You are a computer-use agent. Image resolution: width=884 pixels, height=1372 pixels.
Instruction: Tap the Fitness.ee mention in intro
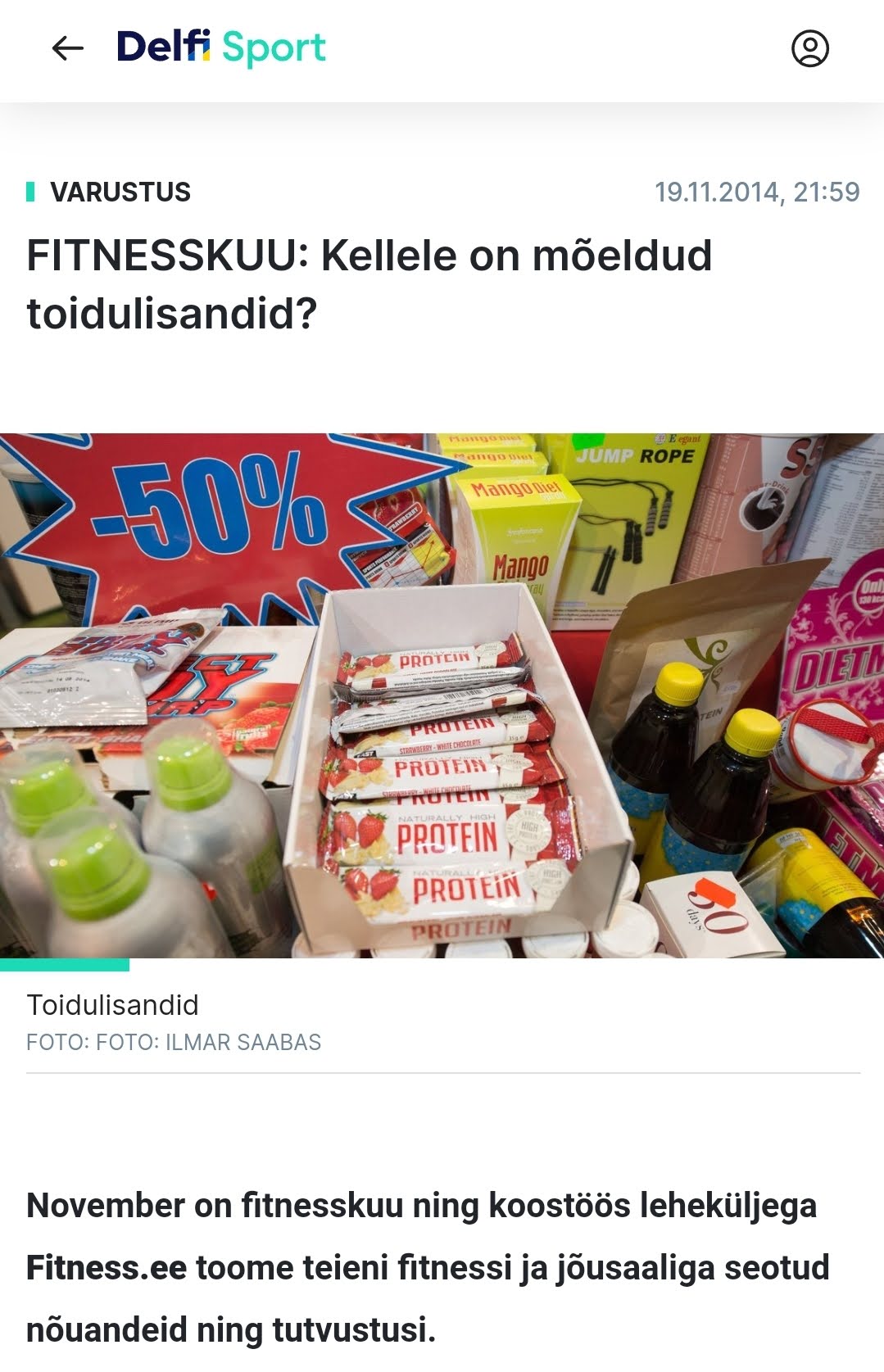[x=107, y=1267]
